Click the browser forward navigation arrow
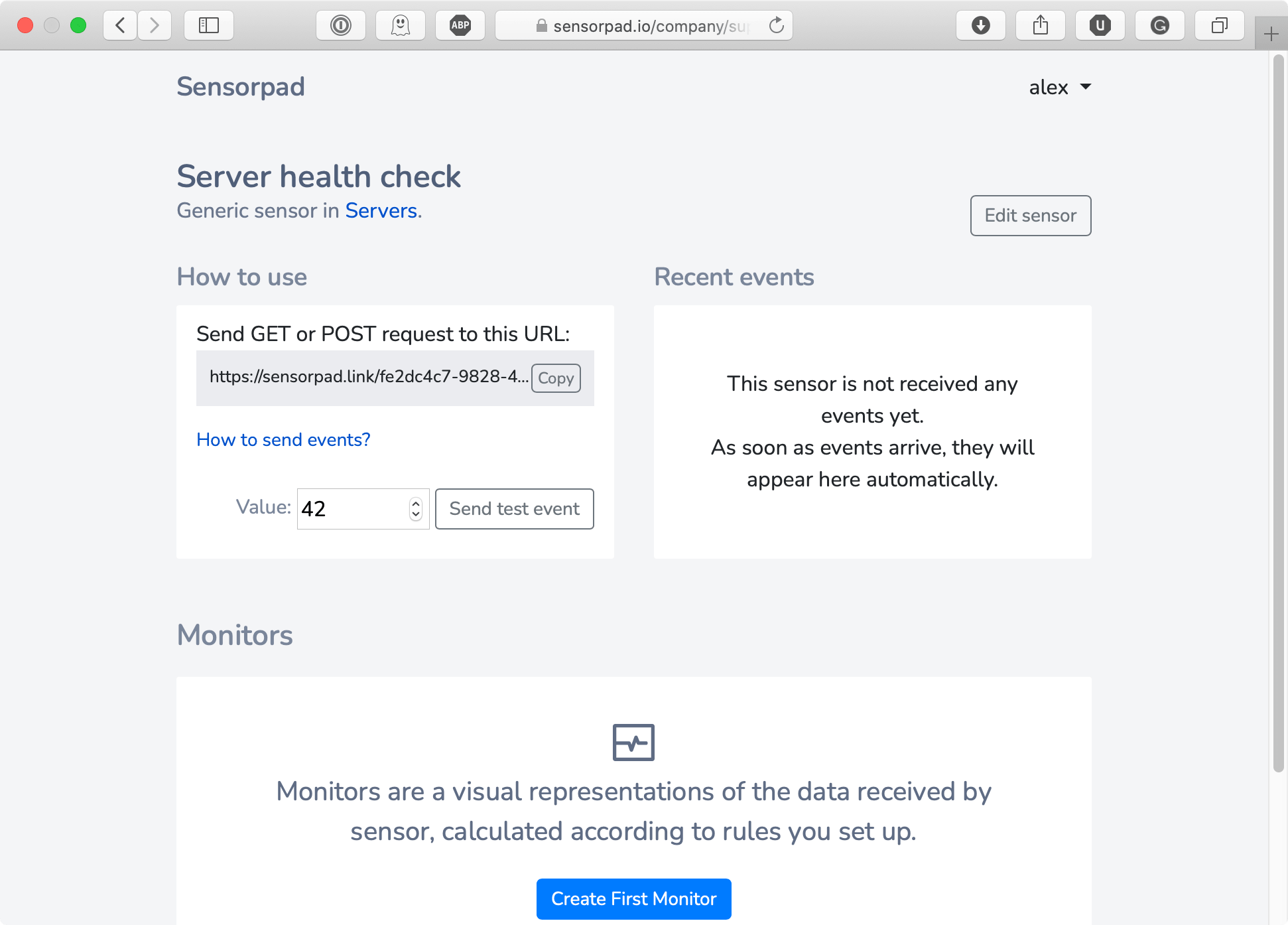 (x=154, y=26)
